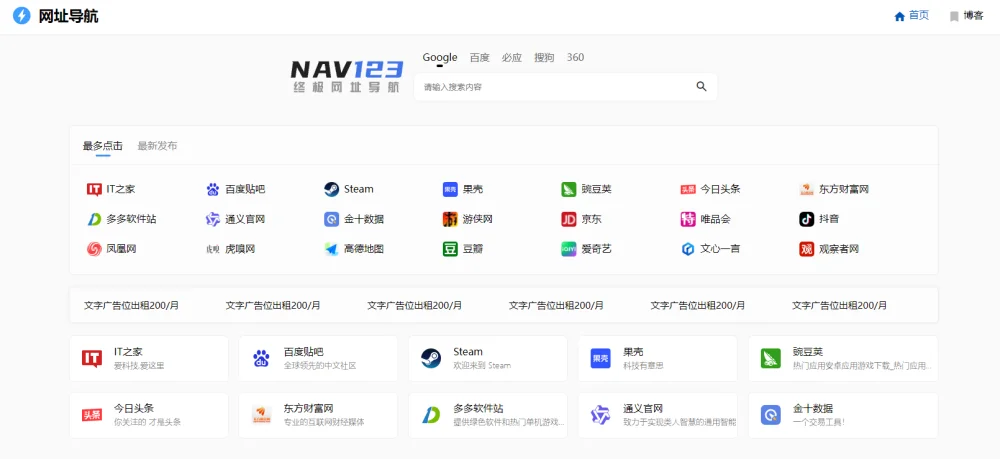This screenshot has height=459, width=1000.
Task: Click the 凤凰网 red swirl icon
Action: 94,249
